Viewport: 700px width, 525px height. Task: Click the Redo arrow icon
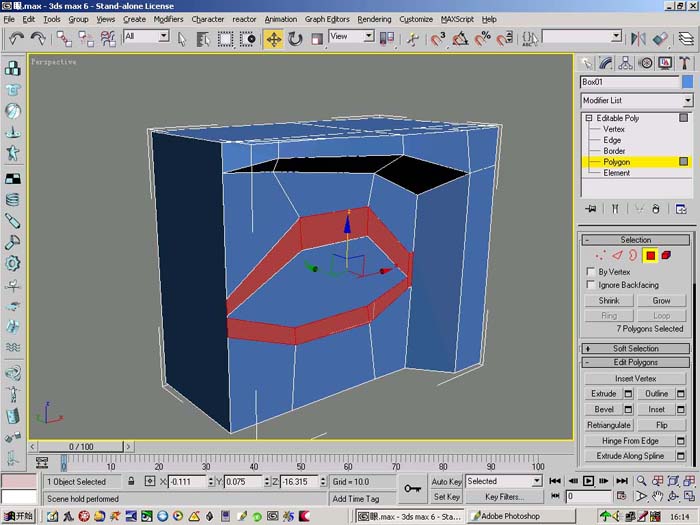coord(38,39)
